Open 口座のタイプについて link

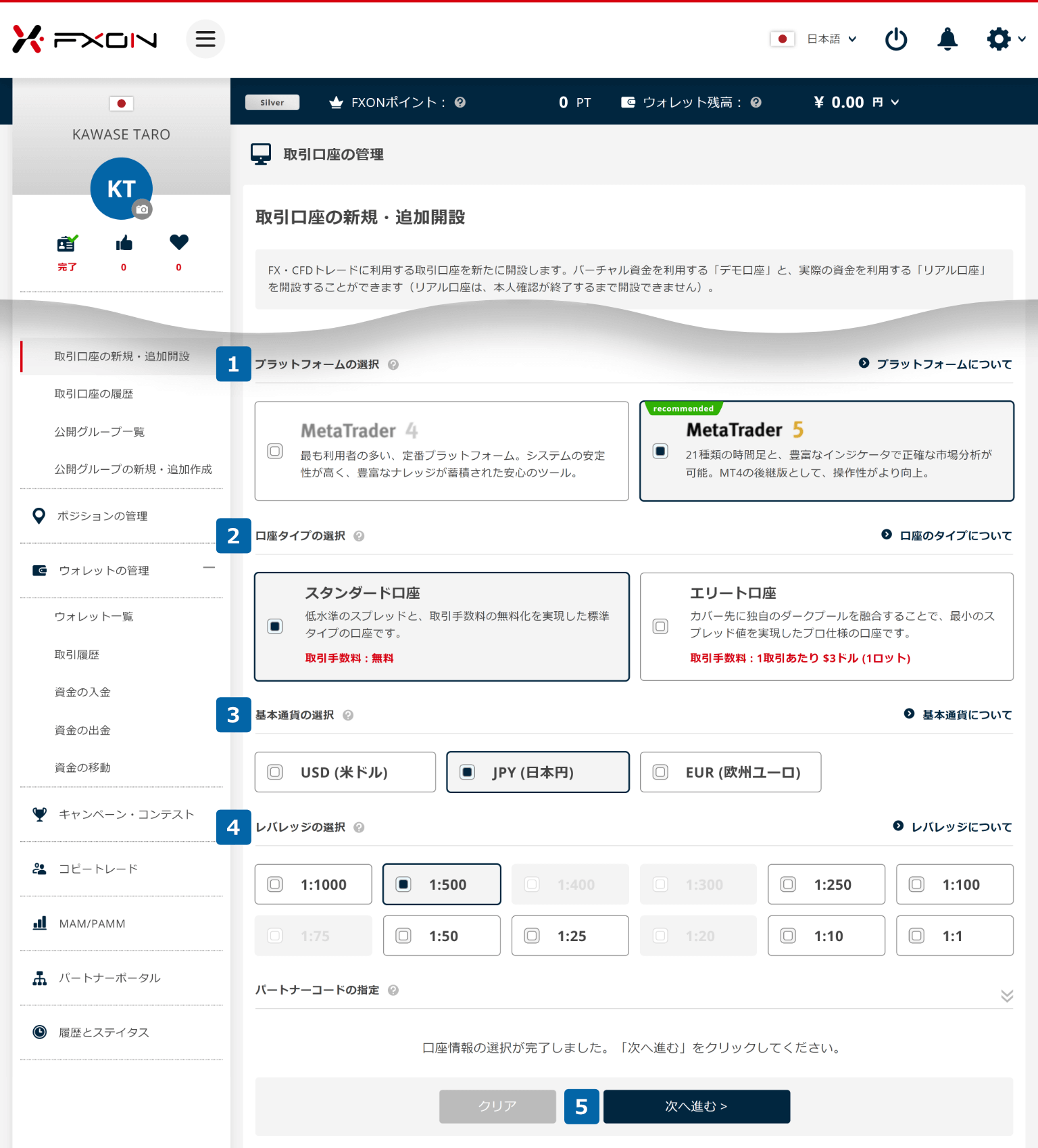947,535
